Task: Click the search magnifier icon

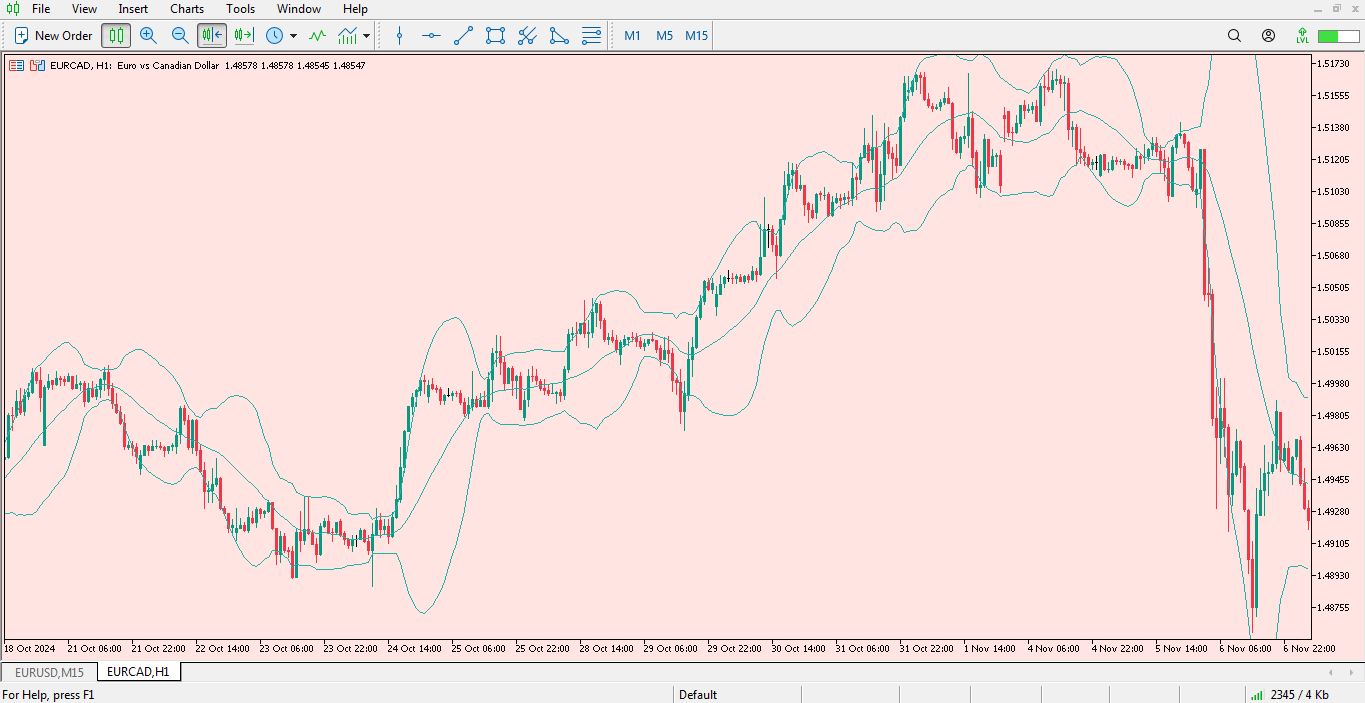Action: (1234, 36)
